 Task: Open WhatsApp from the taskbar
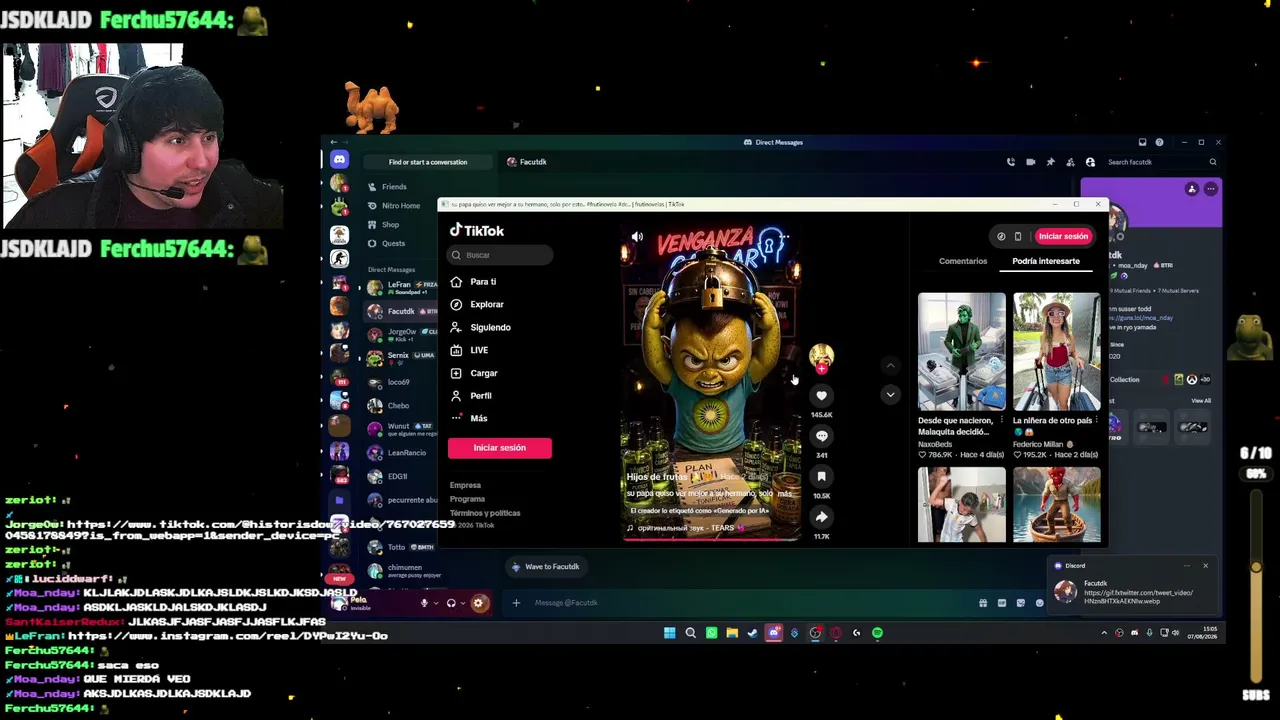click(711, 633)
